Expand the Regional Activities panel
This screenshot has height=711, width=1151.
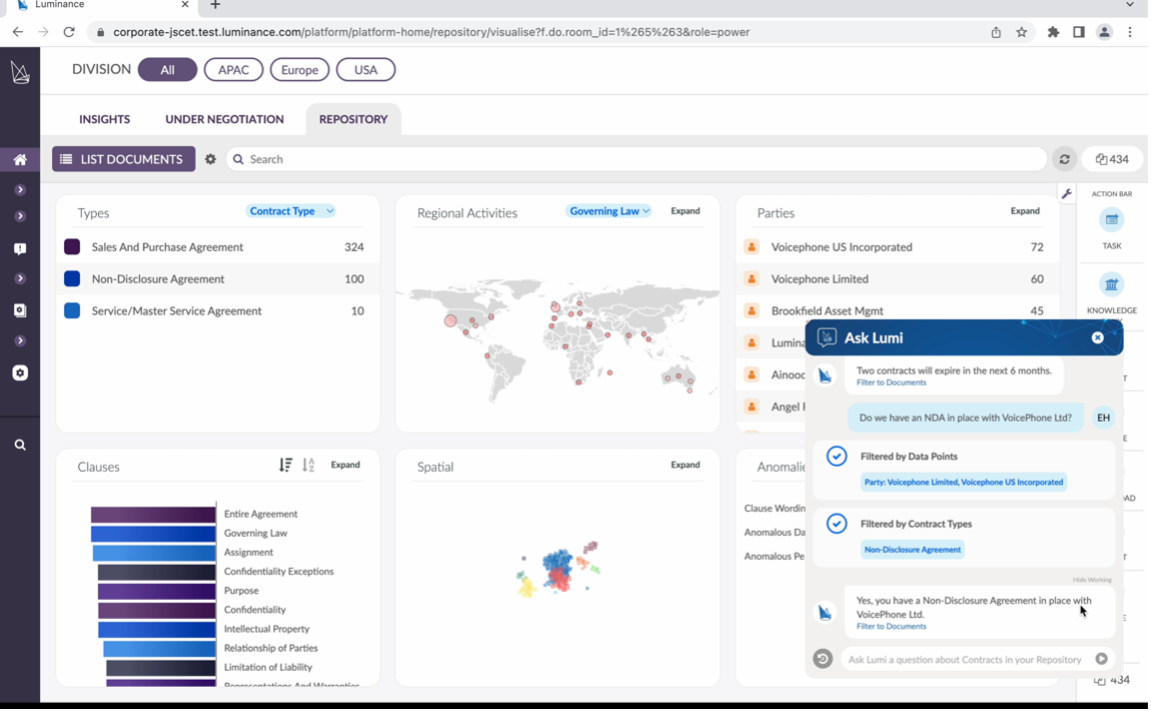coord(685,211)
